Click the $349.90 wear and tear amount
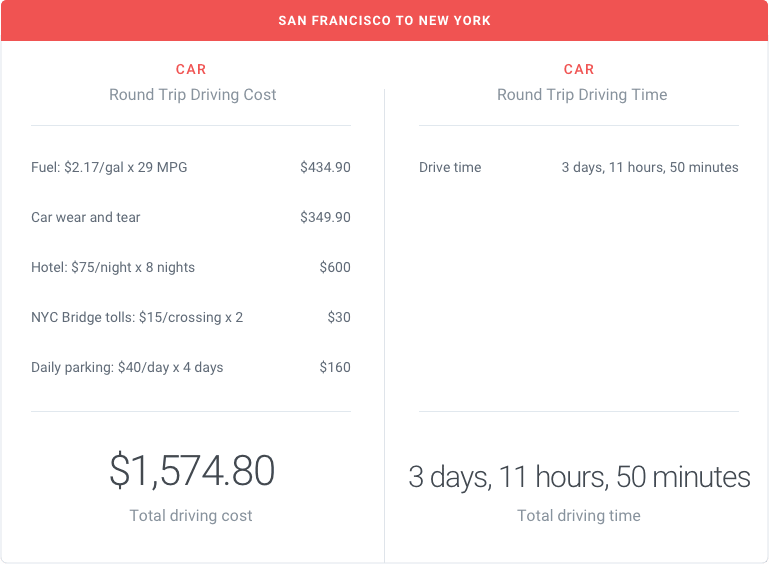Screen dimensions: 769x564 pos(325,217)
